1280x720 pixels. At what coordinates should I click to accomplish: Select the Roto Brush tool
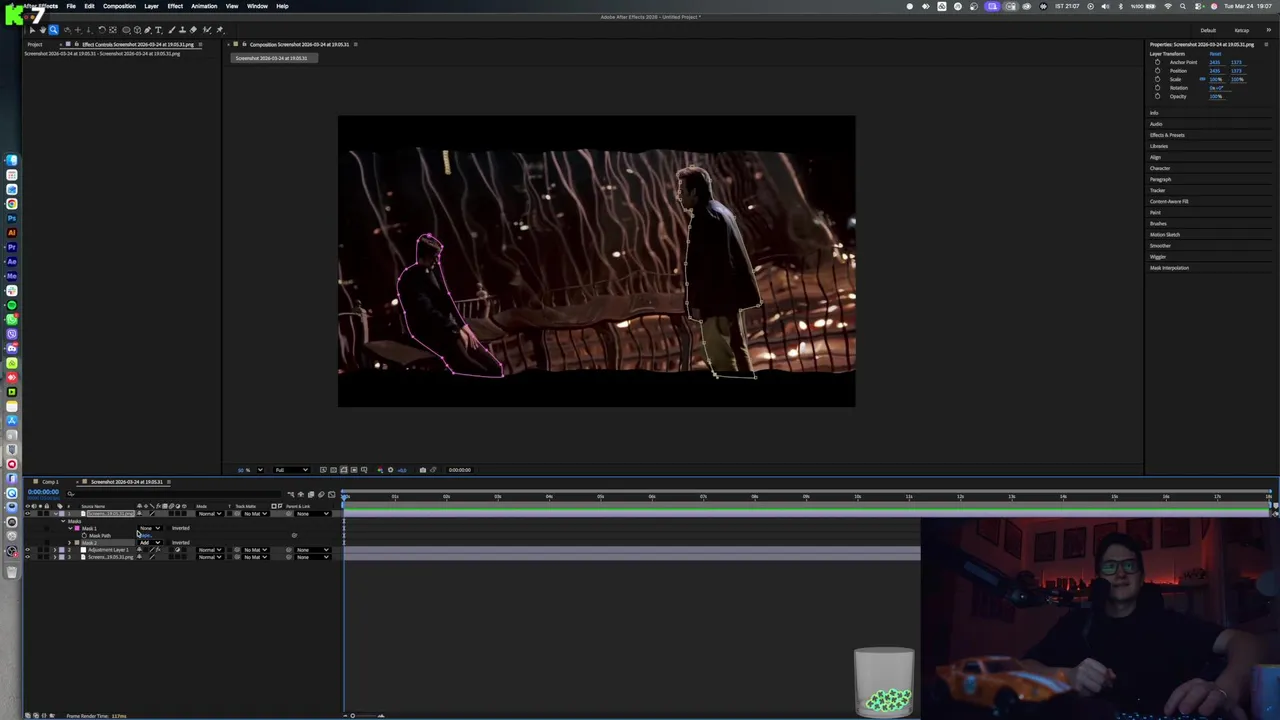[206, 30]
